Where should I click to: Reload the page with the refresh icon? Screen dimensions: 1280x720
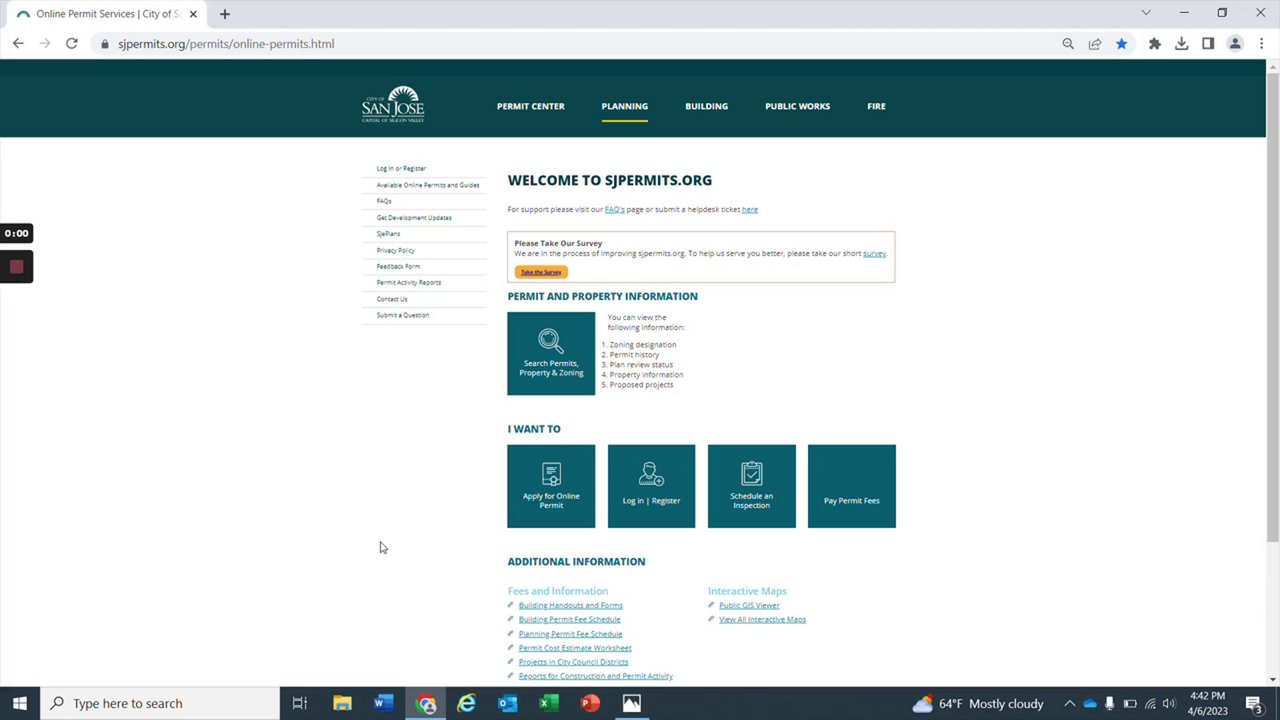[x=72, y=44]
